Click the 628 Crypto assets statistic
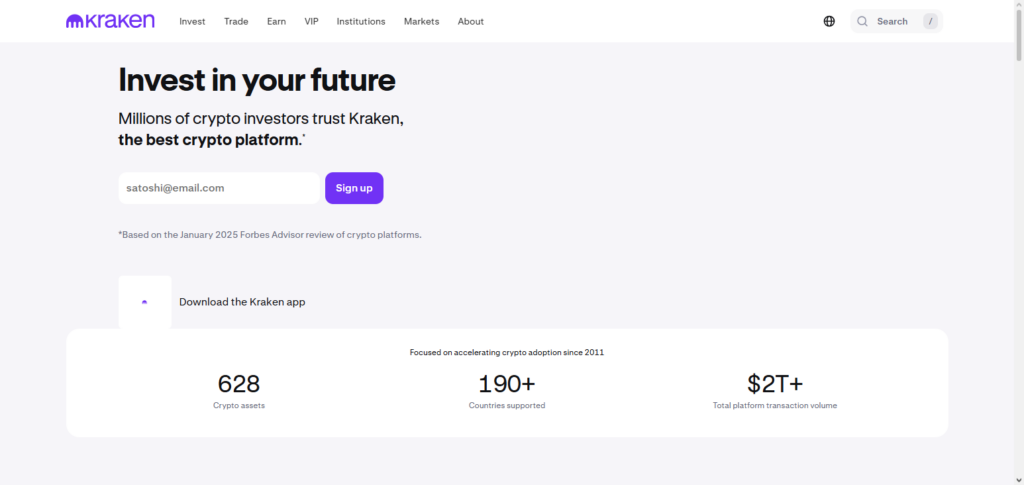This screenshot has height=485, width=1024. point(239,390)
